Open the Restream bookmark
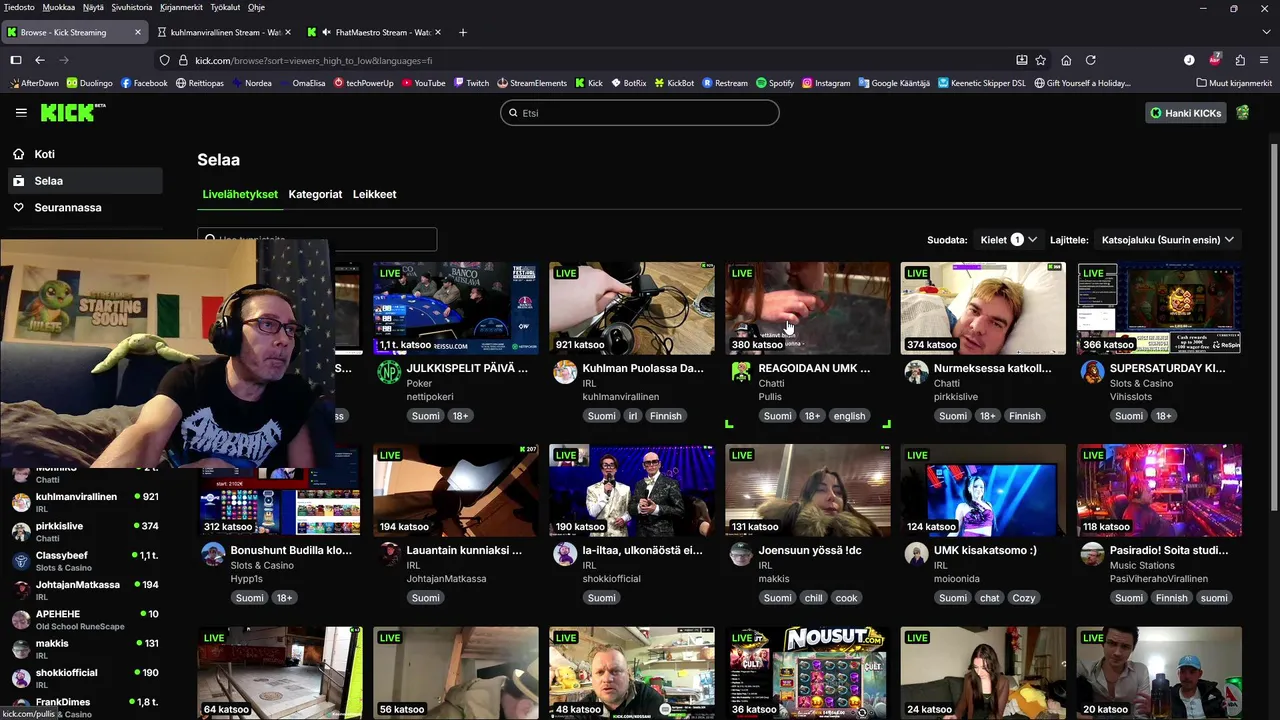 pos(725,83)
